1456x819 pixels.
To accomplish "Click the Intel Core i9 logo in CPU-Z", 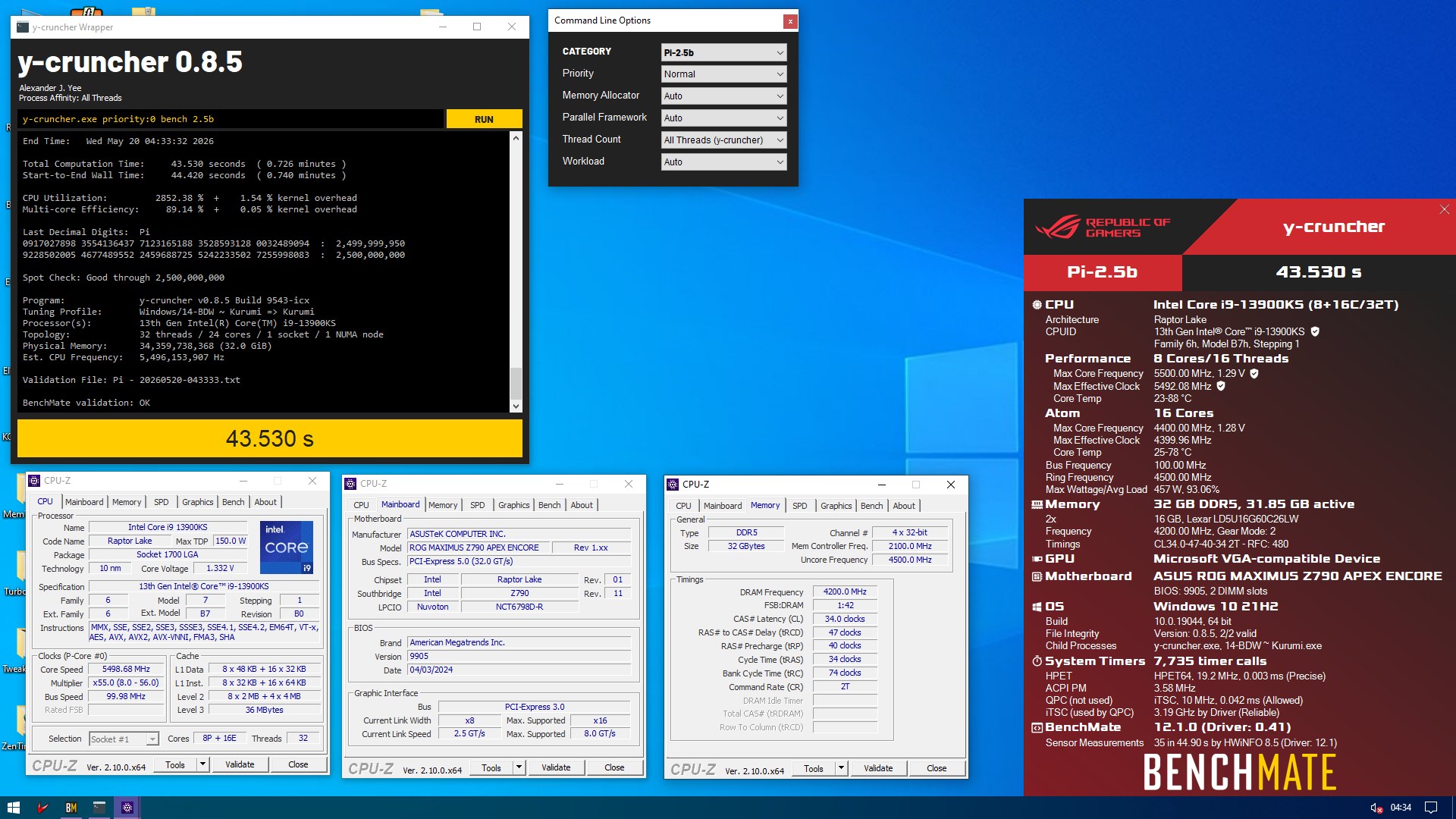I will point(287,547).
